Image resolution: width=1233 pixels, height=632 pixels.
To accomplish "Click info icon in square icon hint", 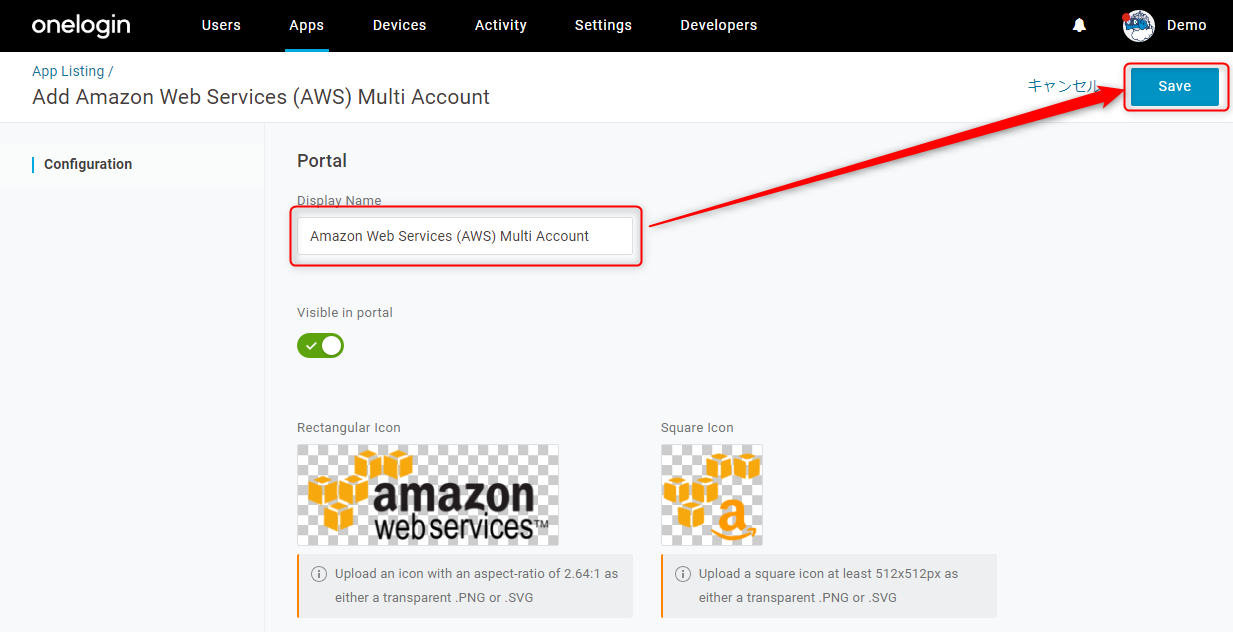I will pos(683,574).
